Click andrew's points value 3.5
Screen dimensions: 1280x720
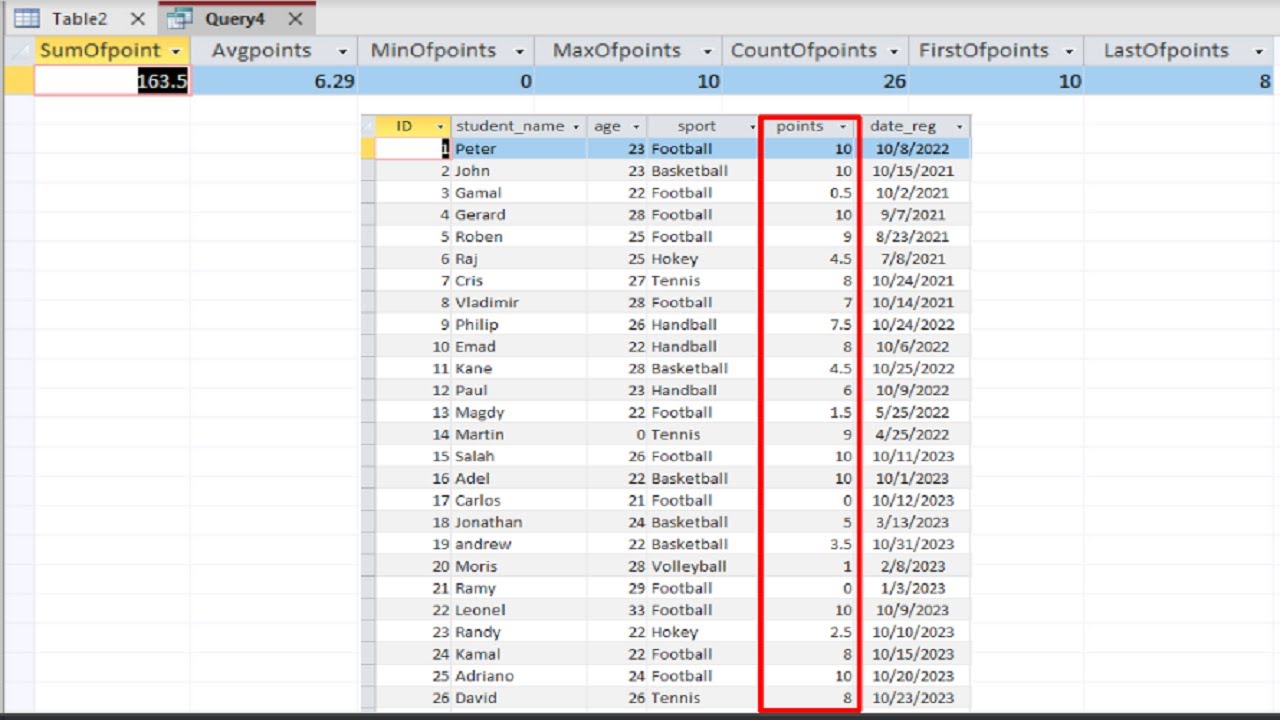click(840, 545)
